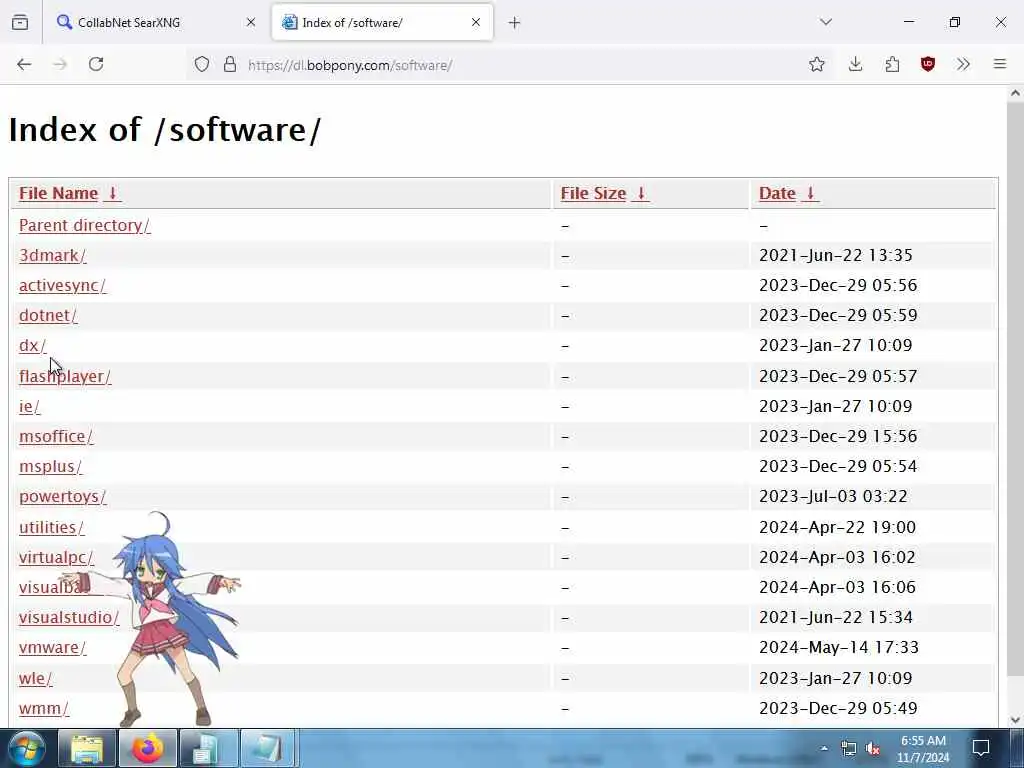Viewport: 1024px width, 768px height.
Task: Open Parent directory link
Action: 84,225
